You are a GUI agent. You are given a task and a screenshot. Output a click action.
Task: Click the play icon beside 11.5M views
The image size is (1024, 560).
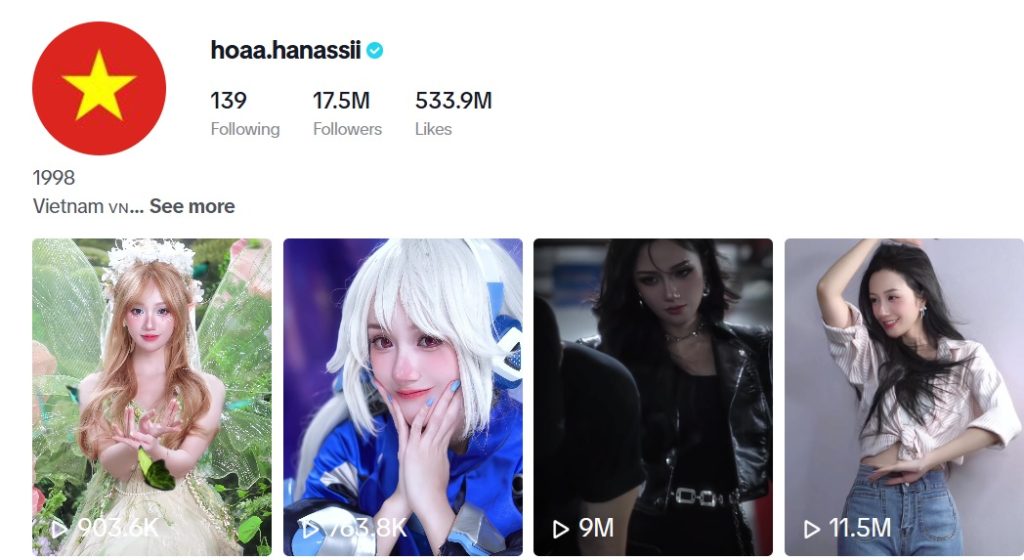coord(811,529)
